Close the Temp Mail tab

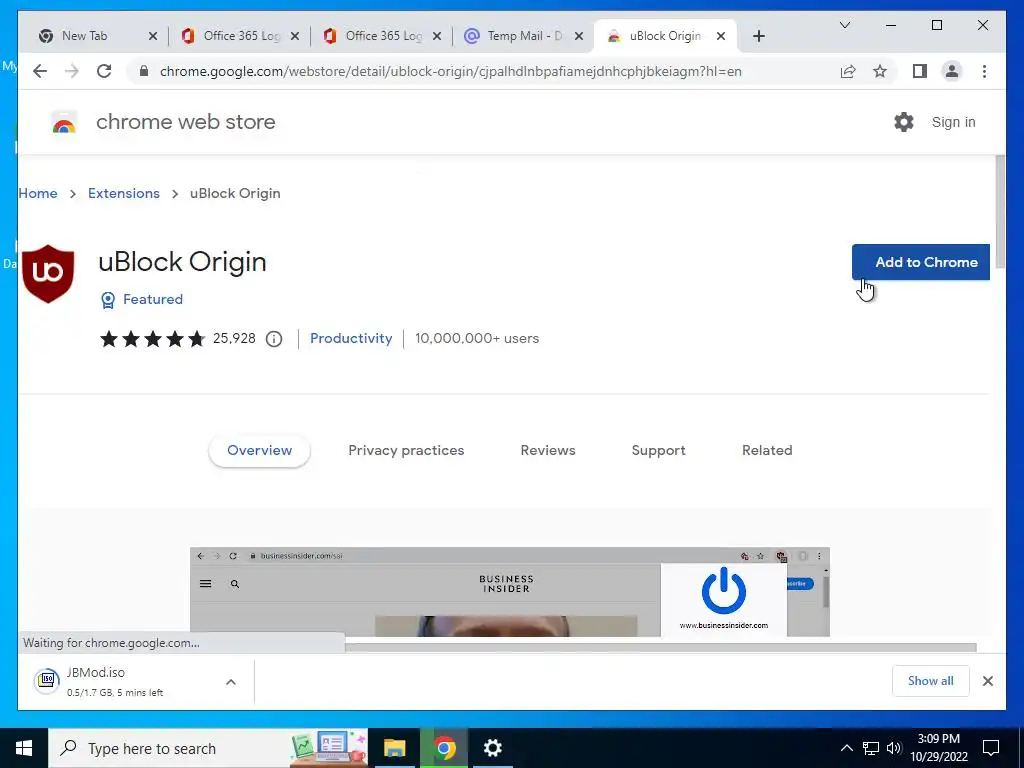click(579, 36)
